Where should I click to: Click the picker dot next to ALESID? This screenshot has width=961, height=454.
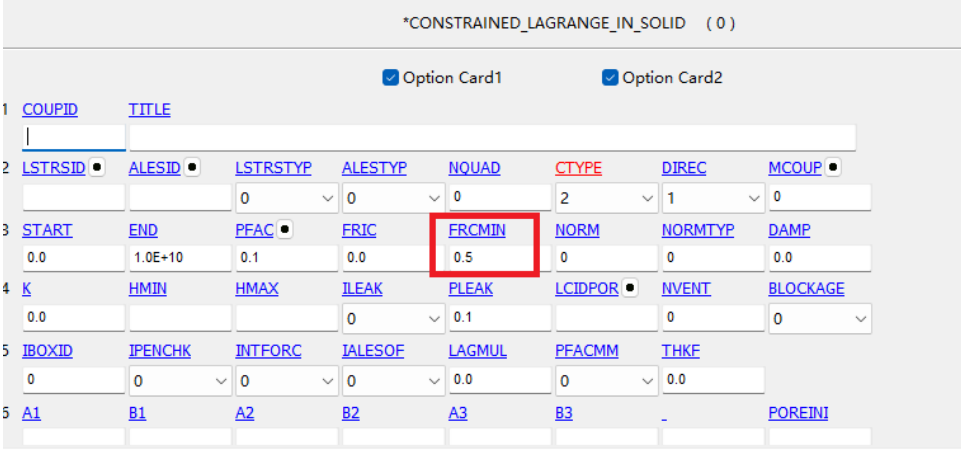pos(192,167)
